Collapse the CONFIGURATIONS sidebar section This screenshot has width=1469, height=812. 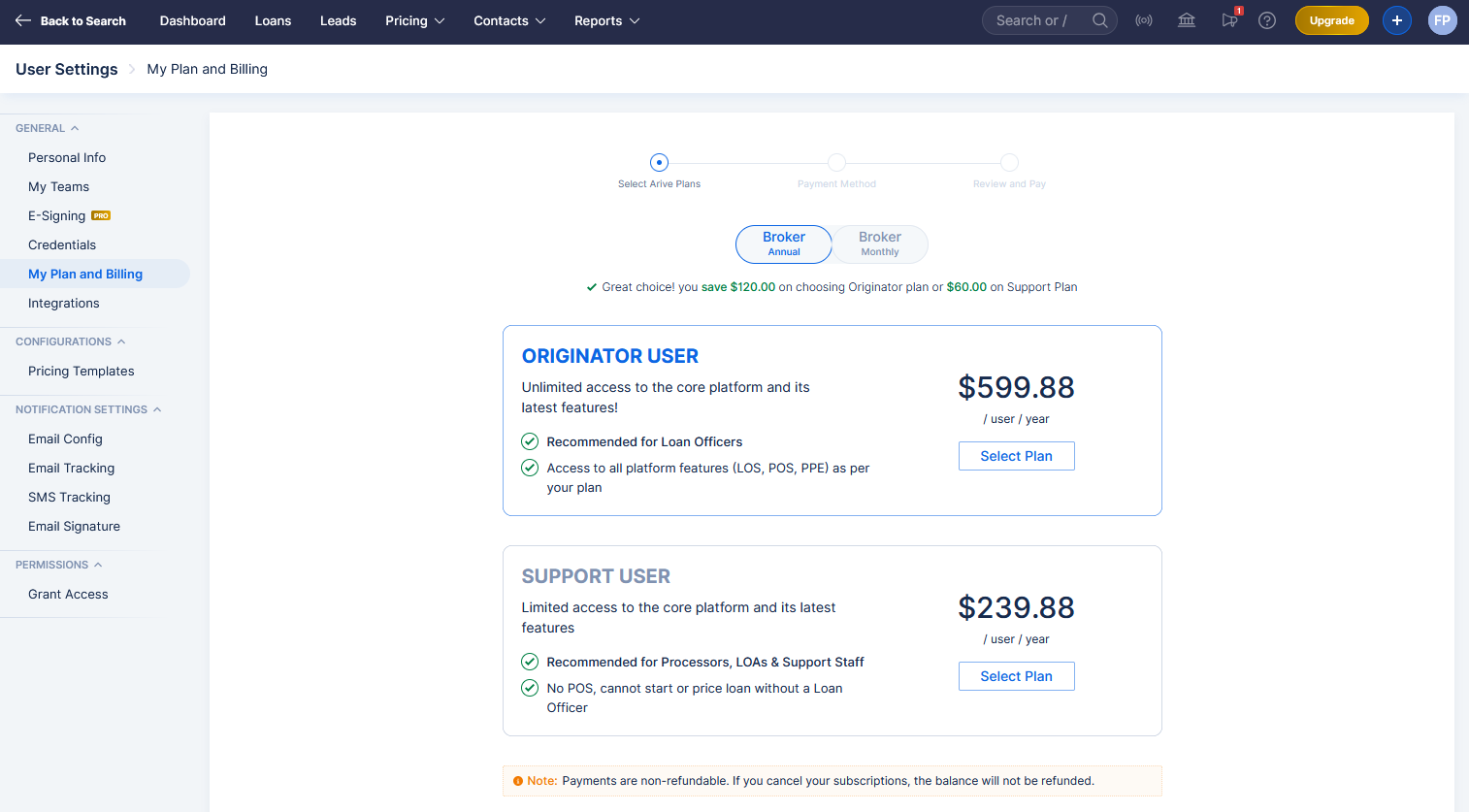71,341
